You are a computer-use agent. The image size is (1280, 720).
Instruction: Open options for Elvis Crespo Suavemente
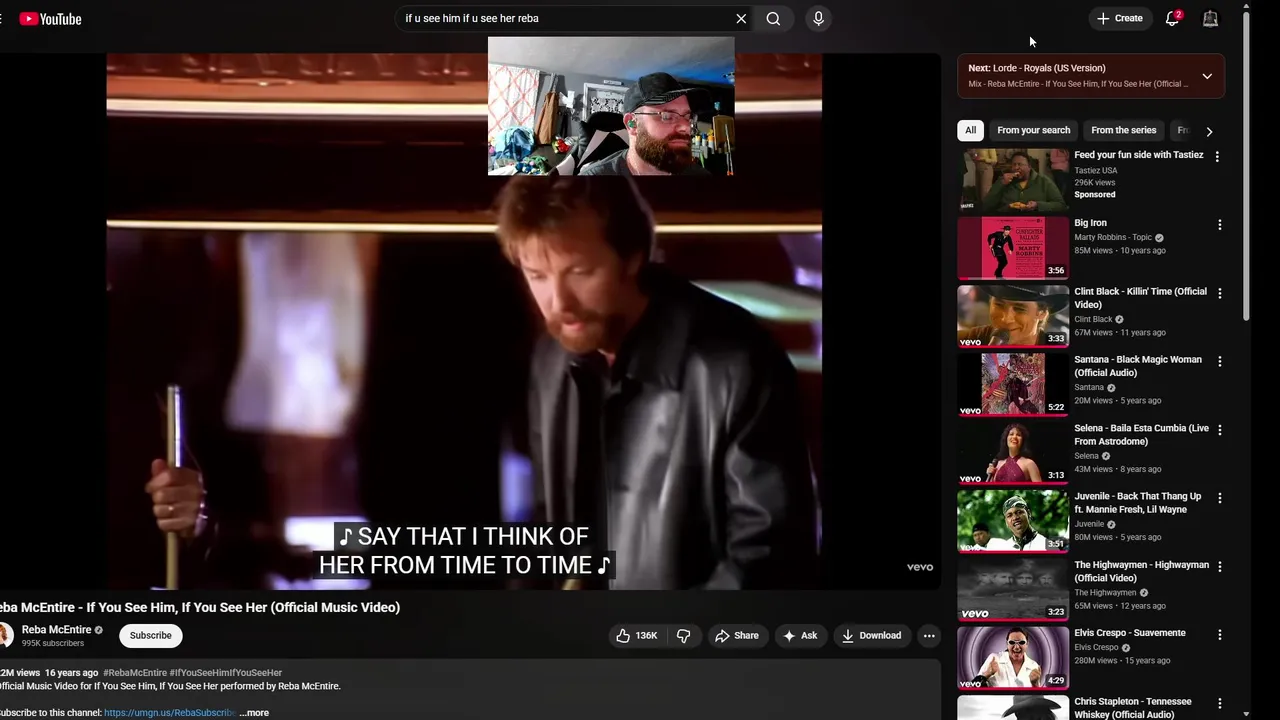pos(1219,635)
